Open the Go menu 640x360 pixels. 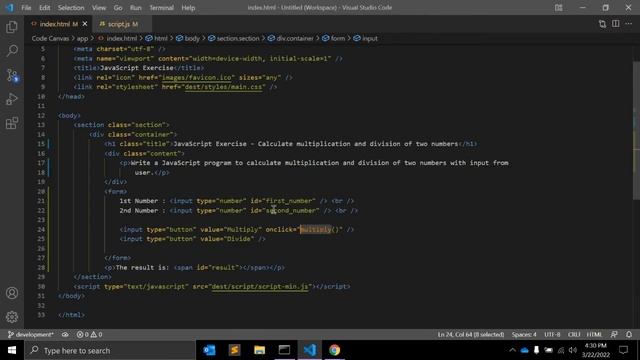tap(118, 8)
